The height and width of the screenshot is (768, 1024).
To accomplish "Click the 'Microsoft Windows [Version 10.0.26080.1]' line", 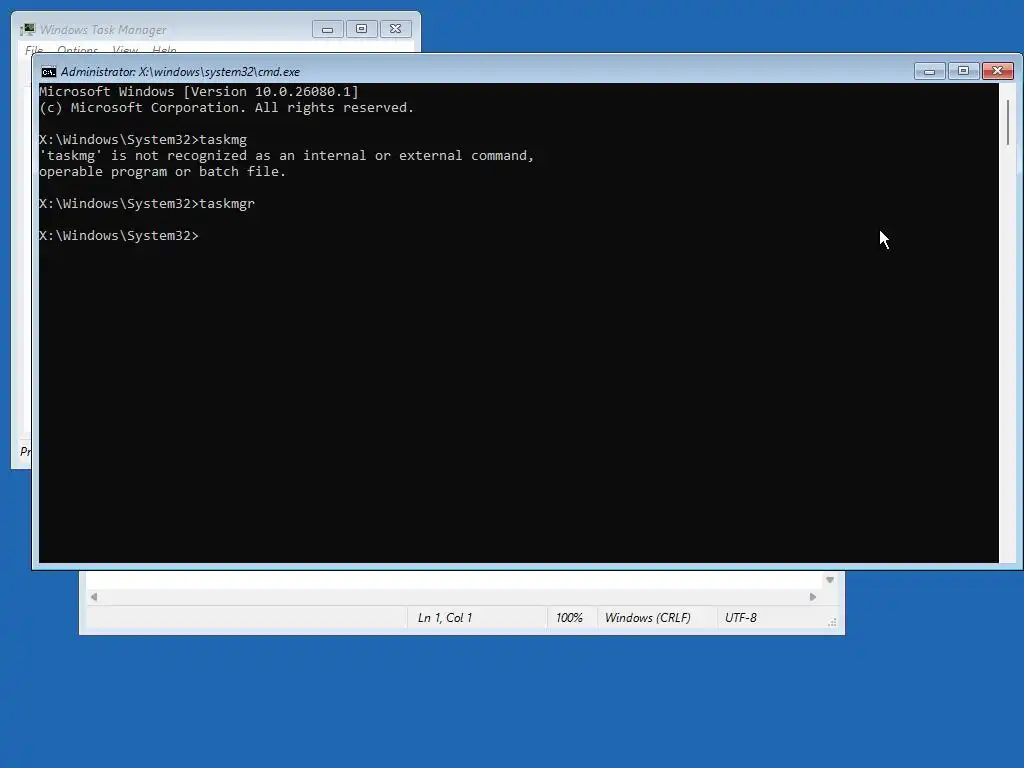I will 199,91.
